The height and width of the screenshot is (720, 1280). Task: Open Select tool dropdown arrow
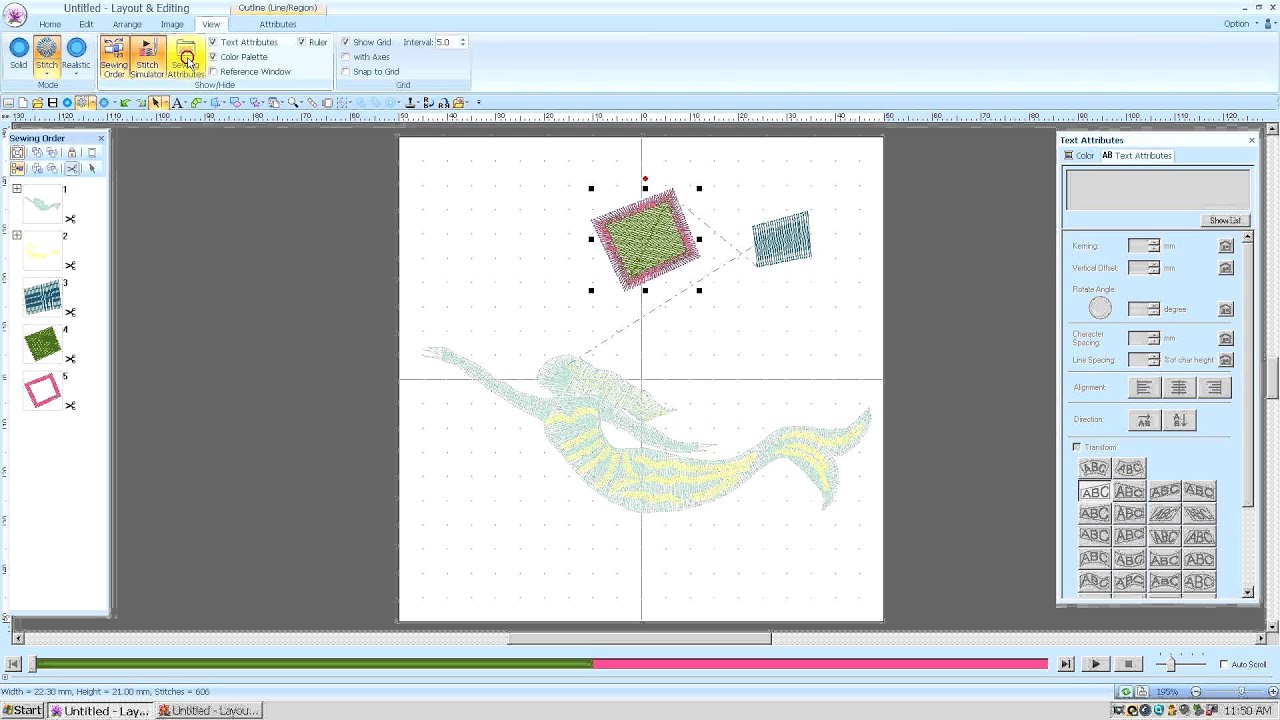point(166,102)
